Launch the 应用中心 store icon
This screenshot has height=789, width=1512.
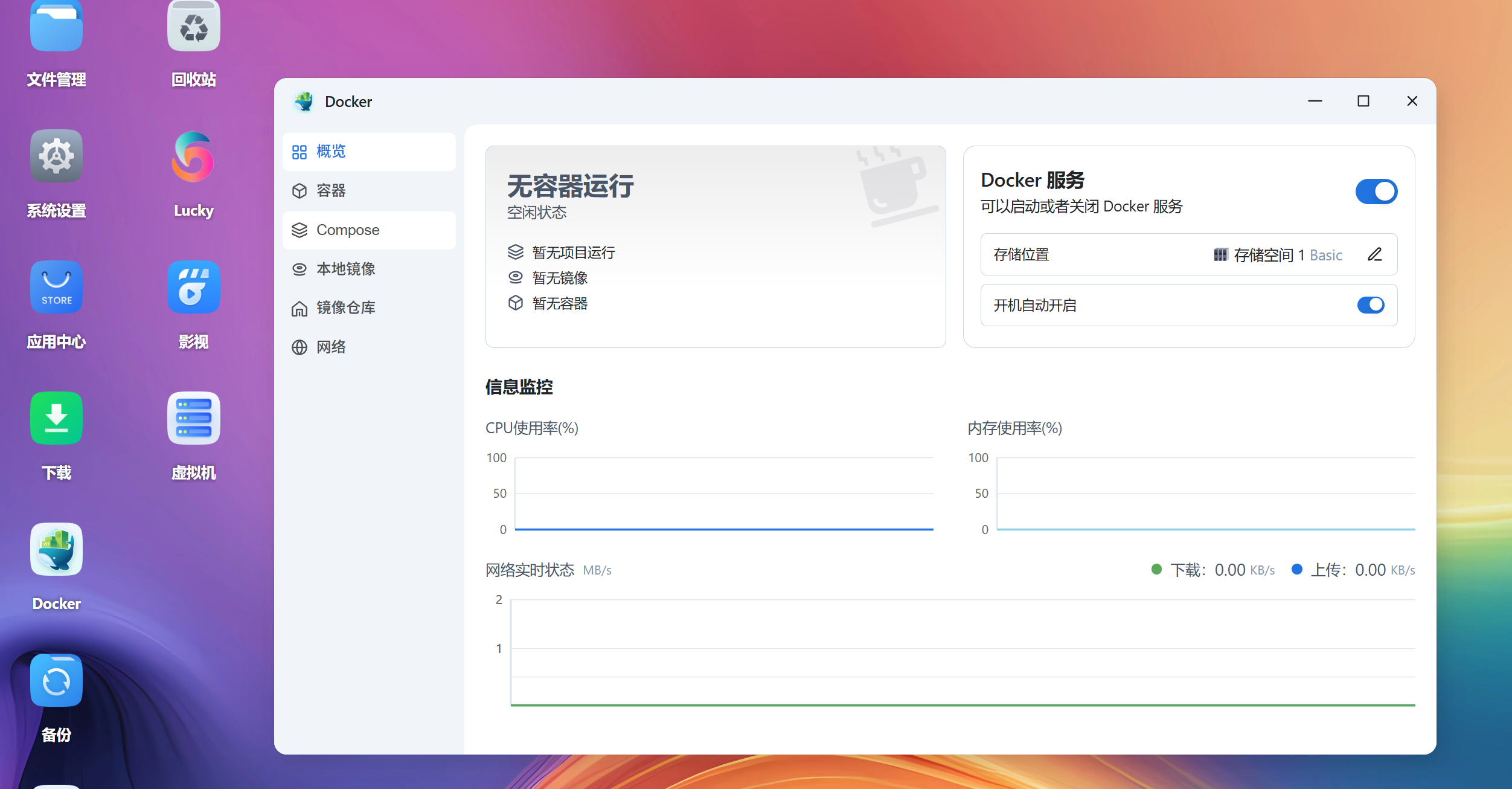click(56, 288)
